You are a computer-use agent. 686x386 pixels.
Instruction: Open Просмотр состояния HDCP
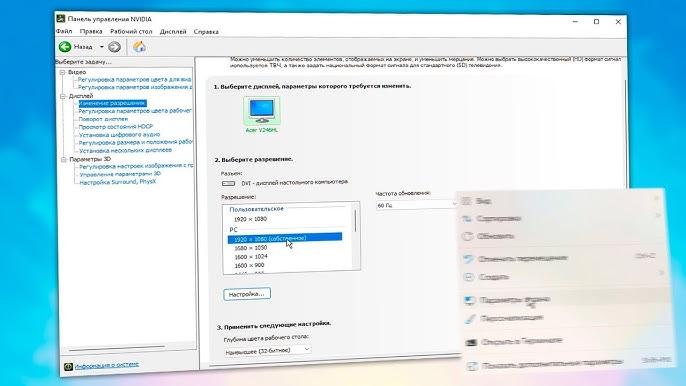click(116, 126)
